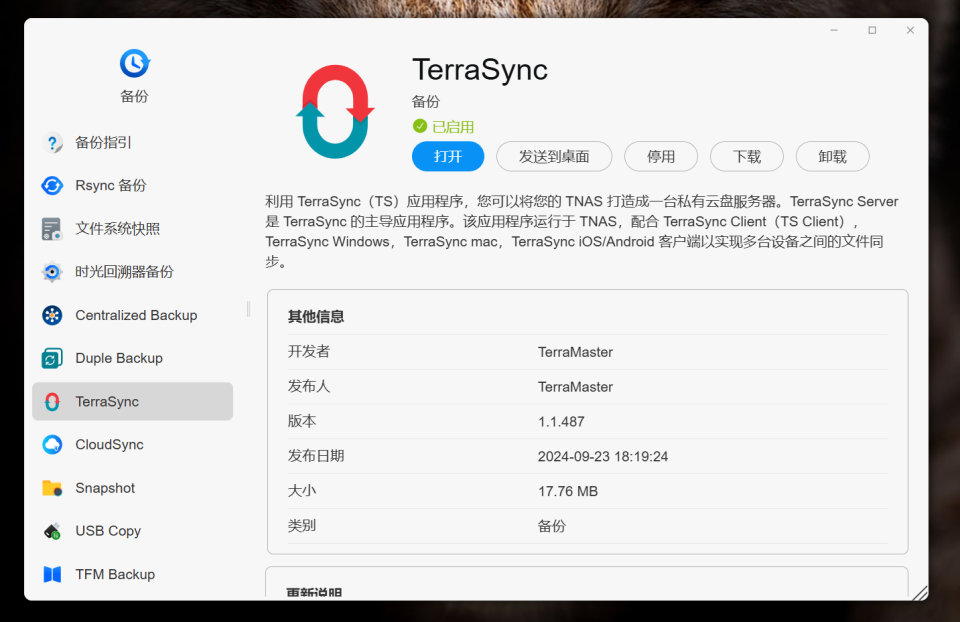Click the TerraMaster value in the 开发者 row
The image size is (960, 622).
[x=575, y=352]
